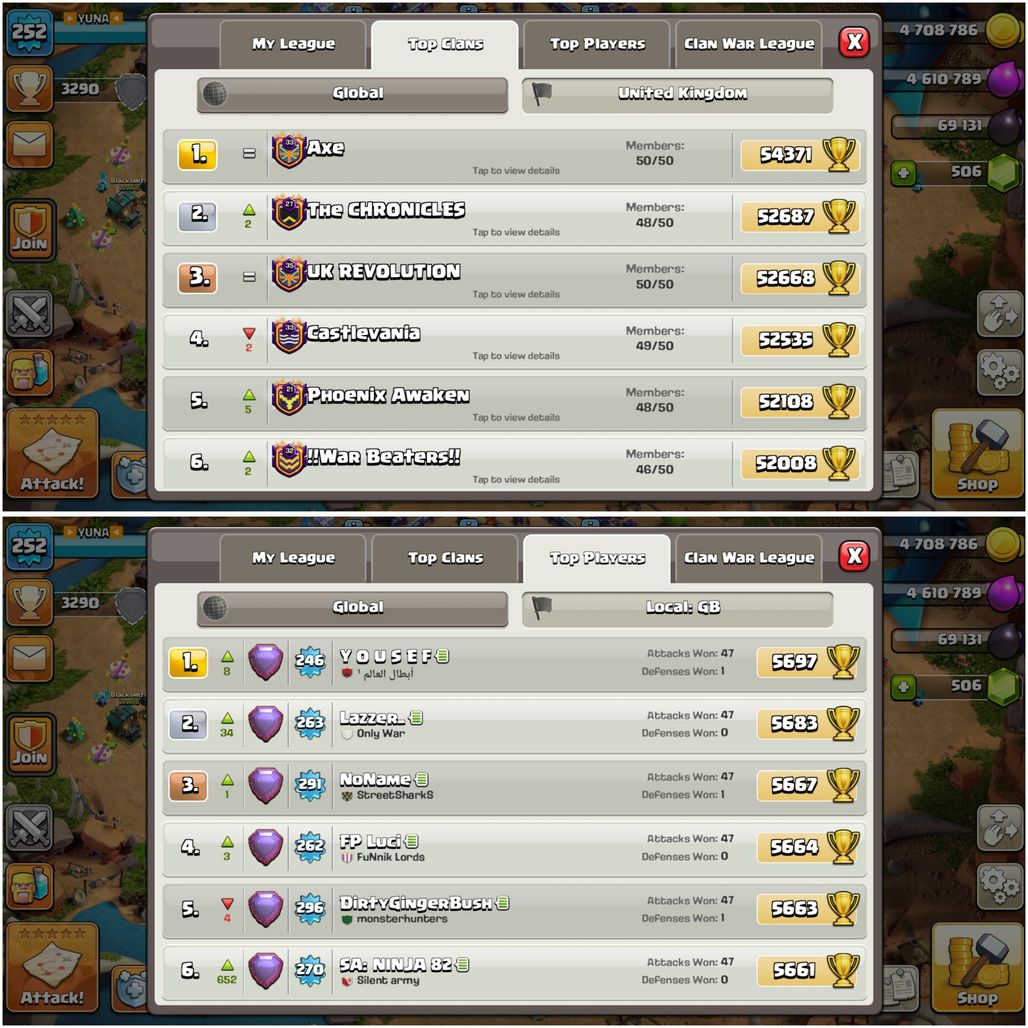Viewport: 1028px width, 1028px height.
Task: Click the trophy ranking icon in bottom screenshot
Action: pyautogui.click(x=30, y=602)
